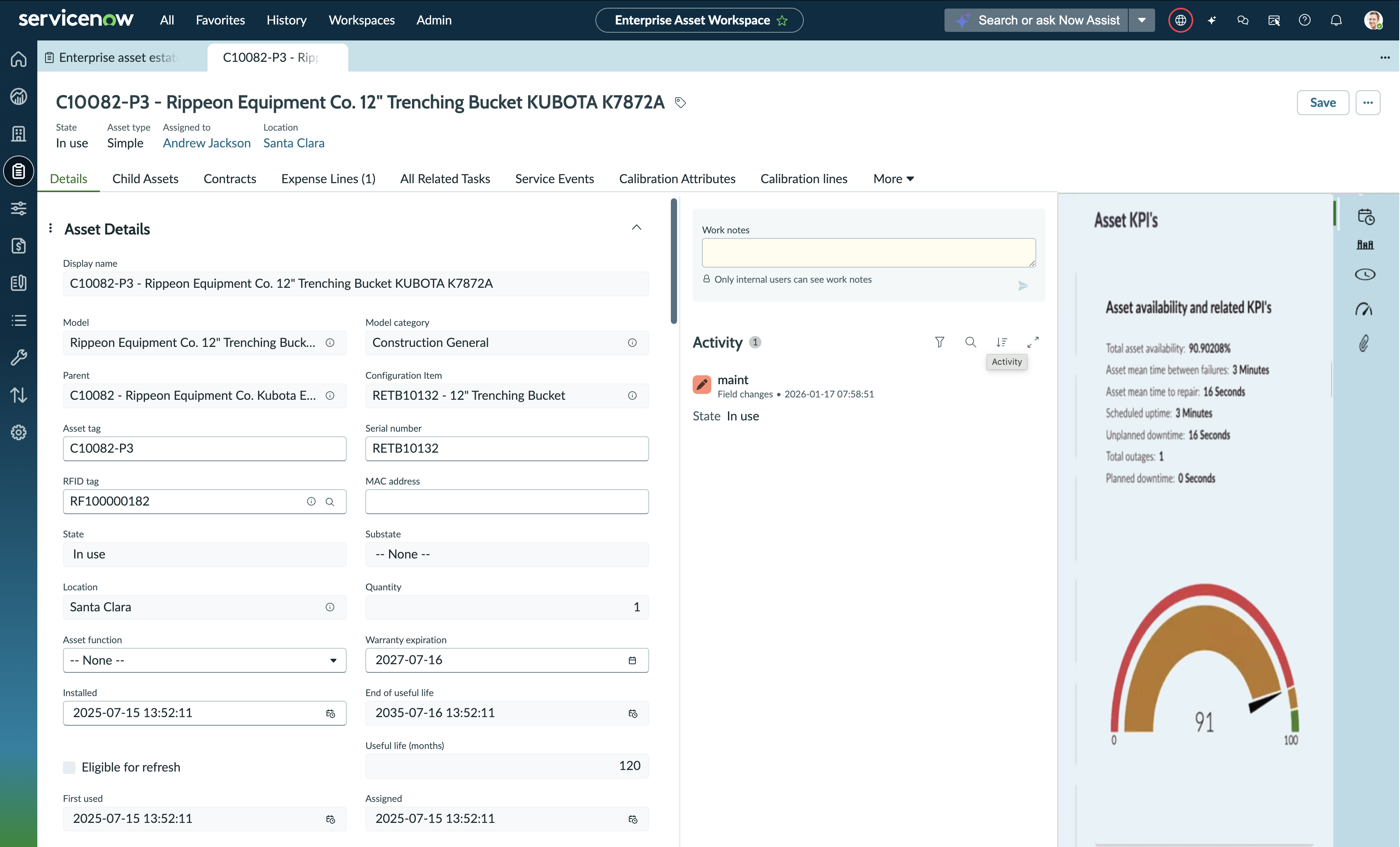The width and height of the screenshot is (1400, 847).
Task: Expand the More tabs dropdown
Action: tap(894, 178)
